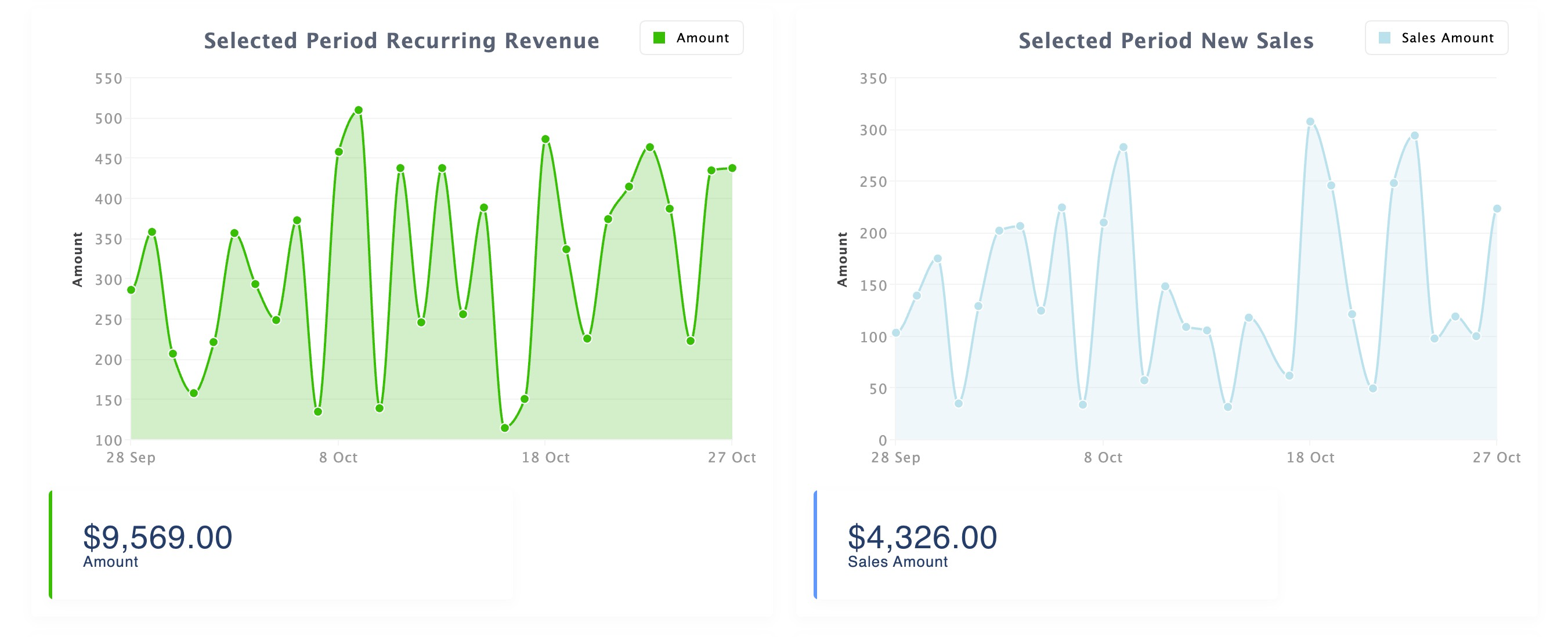Click the first blue data point at 28 Sep
Image resolution: width=1568 pixels, height=637 pixels.
(x=896, y=333)
